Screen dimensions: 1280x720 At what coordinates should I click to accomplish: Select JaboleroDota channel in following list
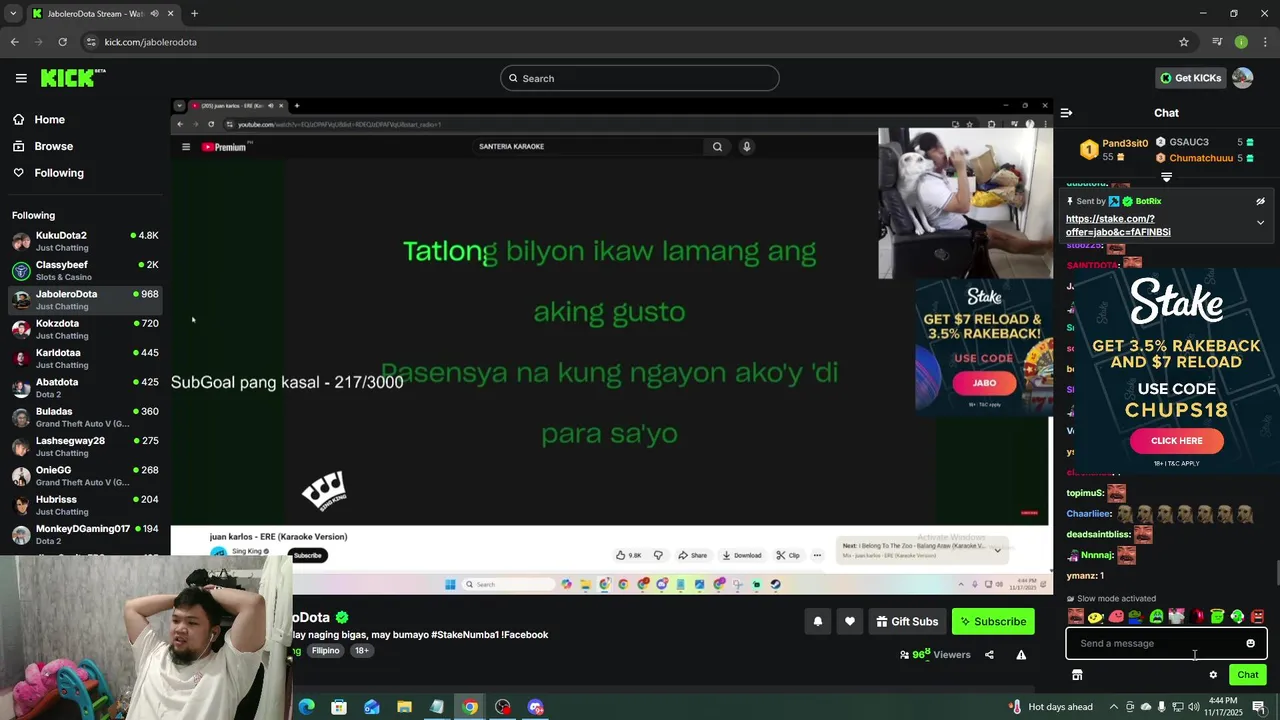85,300
